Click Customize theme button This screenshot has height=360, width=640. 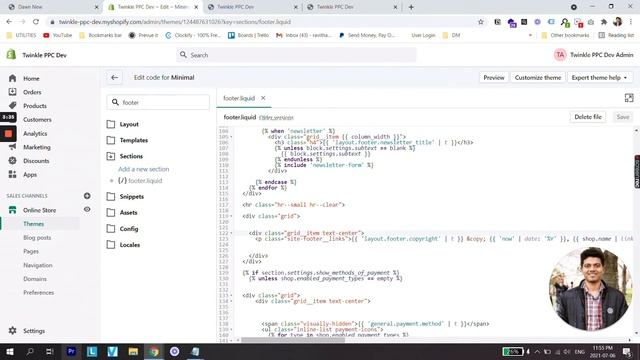[x=538, y=78]
